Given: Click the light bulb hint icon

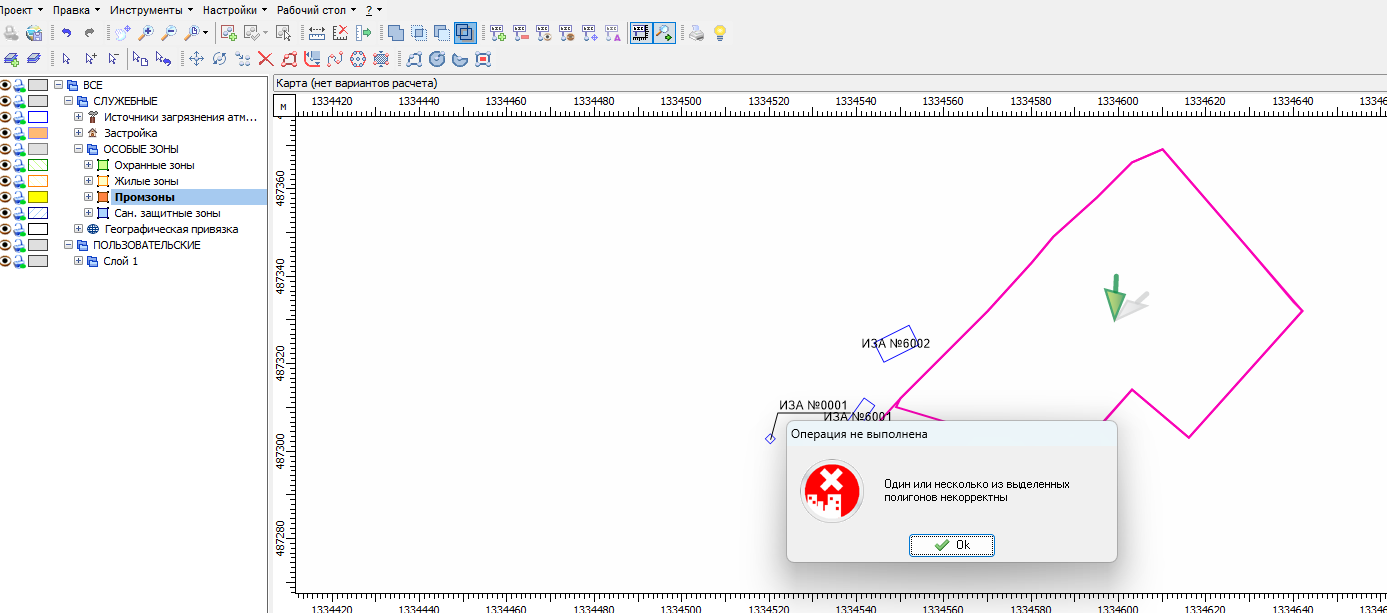Looking at the screenshot, I should pyautogui.click(x=719, y=33).
